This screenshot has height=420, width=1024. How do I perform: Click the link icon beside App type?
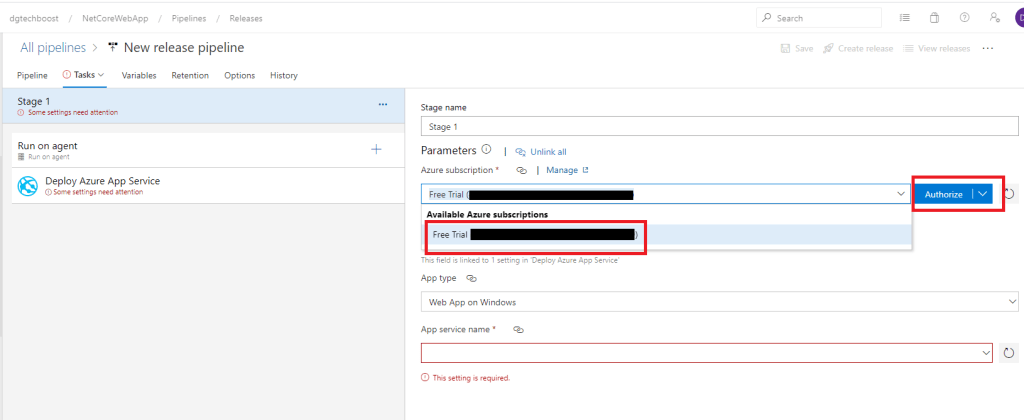point(471,279)
